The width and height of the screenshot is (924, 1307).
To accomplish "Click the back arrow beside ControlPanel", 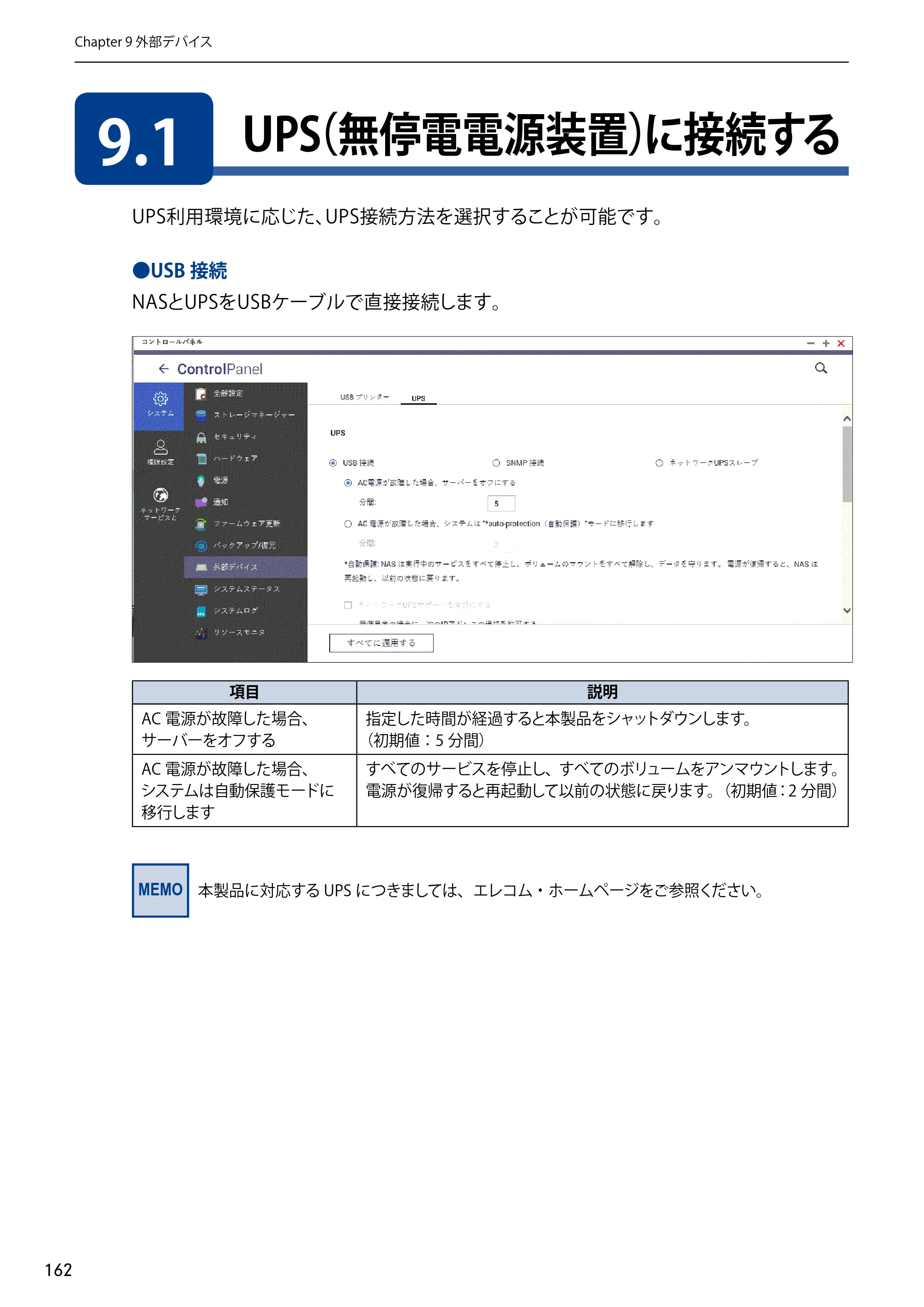I will (164, 369).
